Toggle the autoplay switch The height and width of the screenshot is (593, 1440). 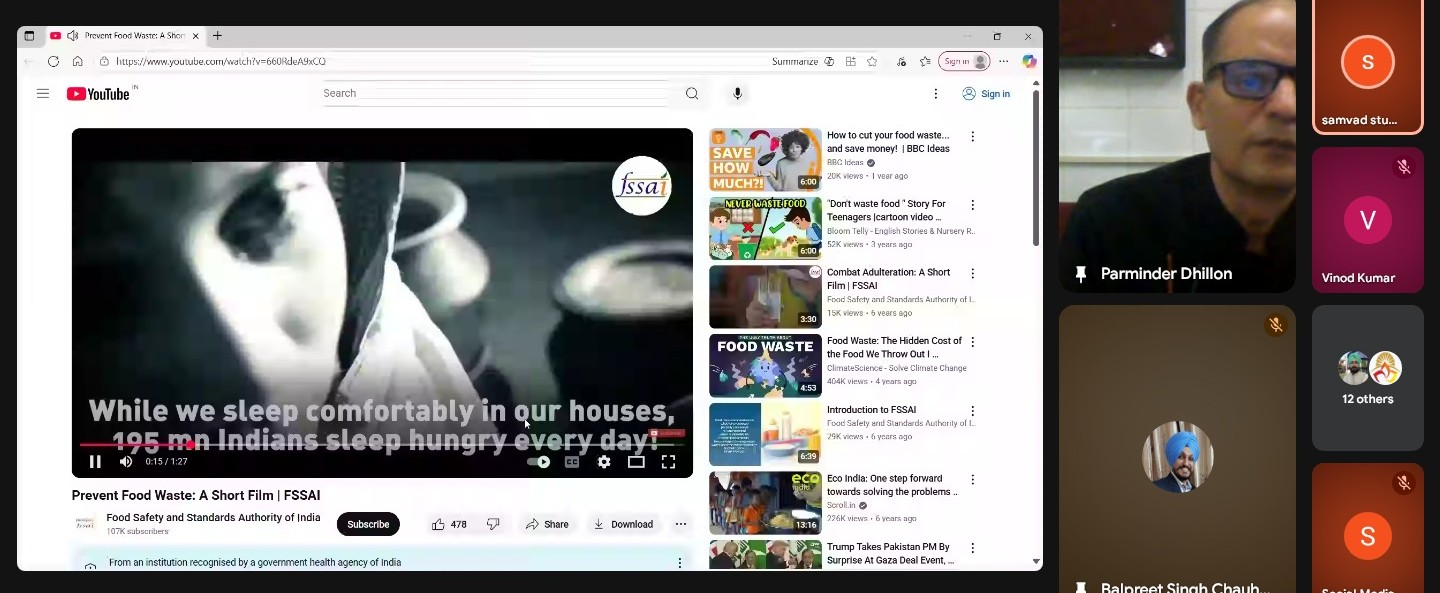point(540,462)
